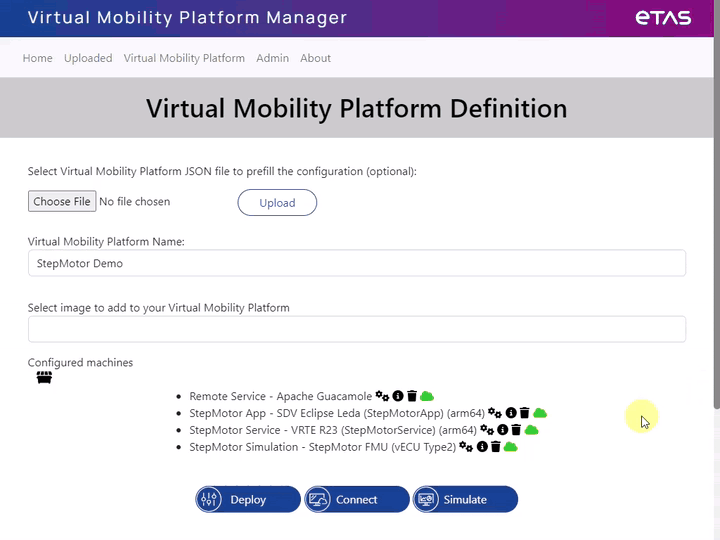Viewport: 720px width, 540px height.
Task: Click 'StepMotor App - SDV Eclipse Leda' text
Action: (275, 413)
